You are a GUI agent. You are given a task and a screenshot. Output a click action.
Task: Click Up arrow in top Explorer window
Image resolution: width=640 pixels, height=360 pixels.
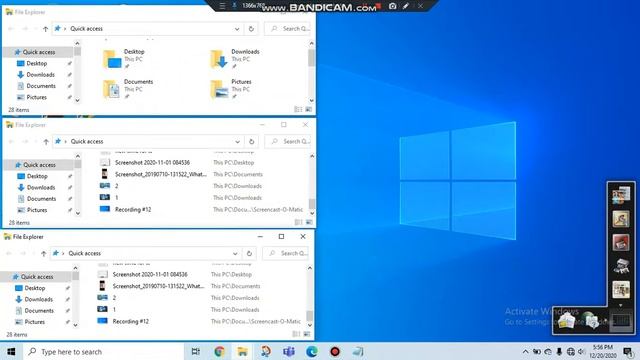click(45, 29)
